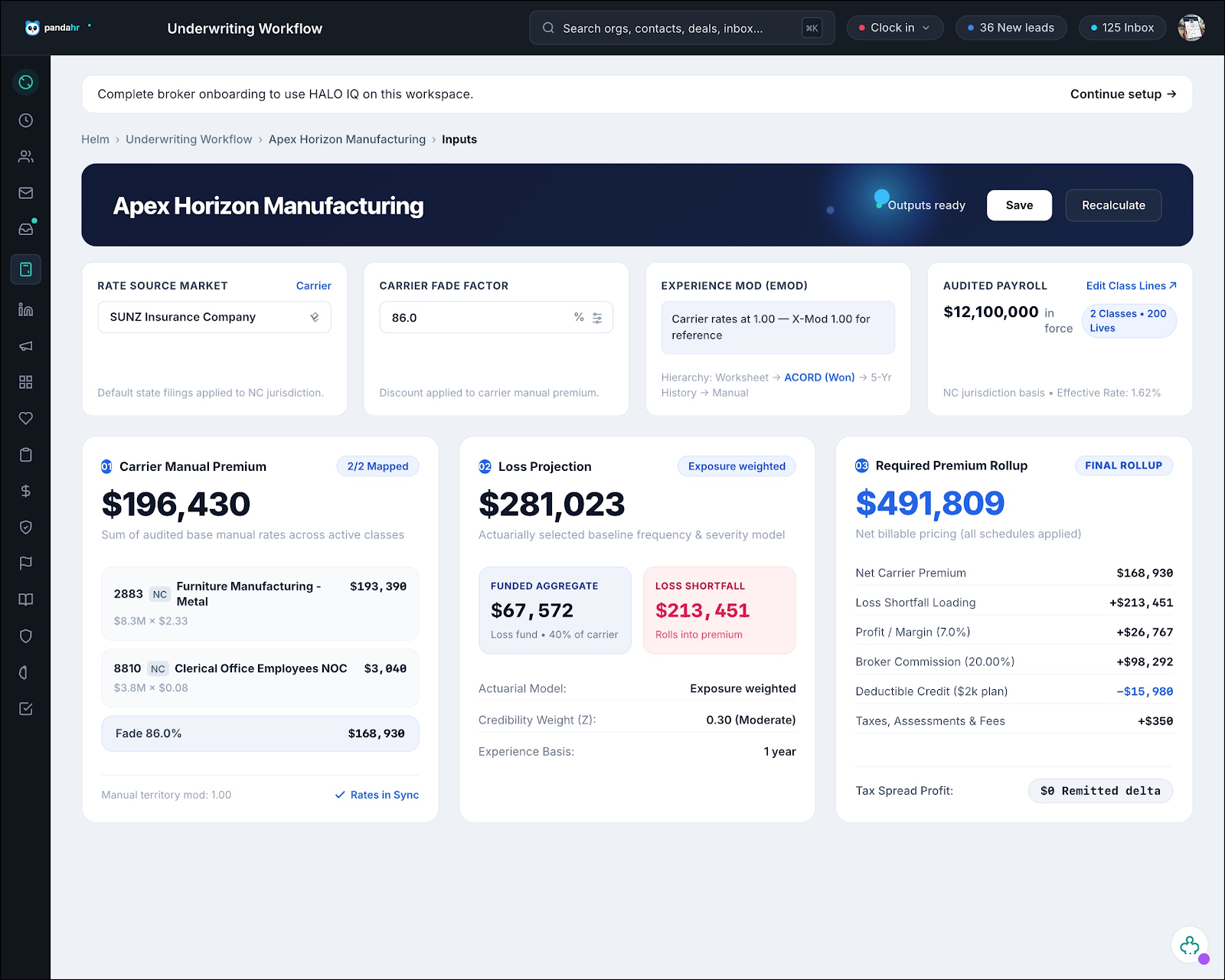Click the Exposure weighted badge
Image resolution: width=1225 pixels, height=980 pixels.
737,466
